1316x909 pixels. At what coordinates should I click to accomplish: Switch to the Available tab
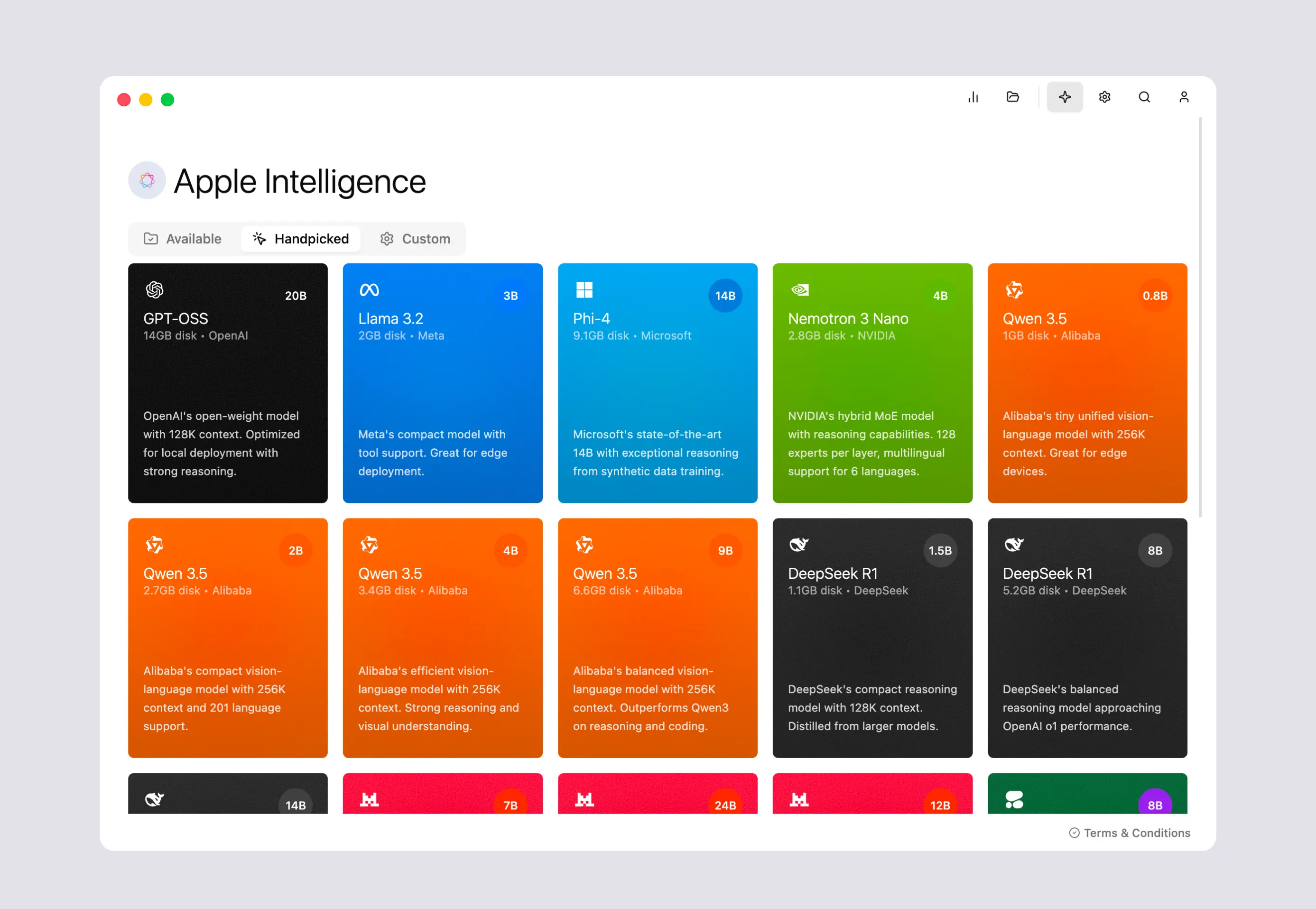(183, 239)
